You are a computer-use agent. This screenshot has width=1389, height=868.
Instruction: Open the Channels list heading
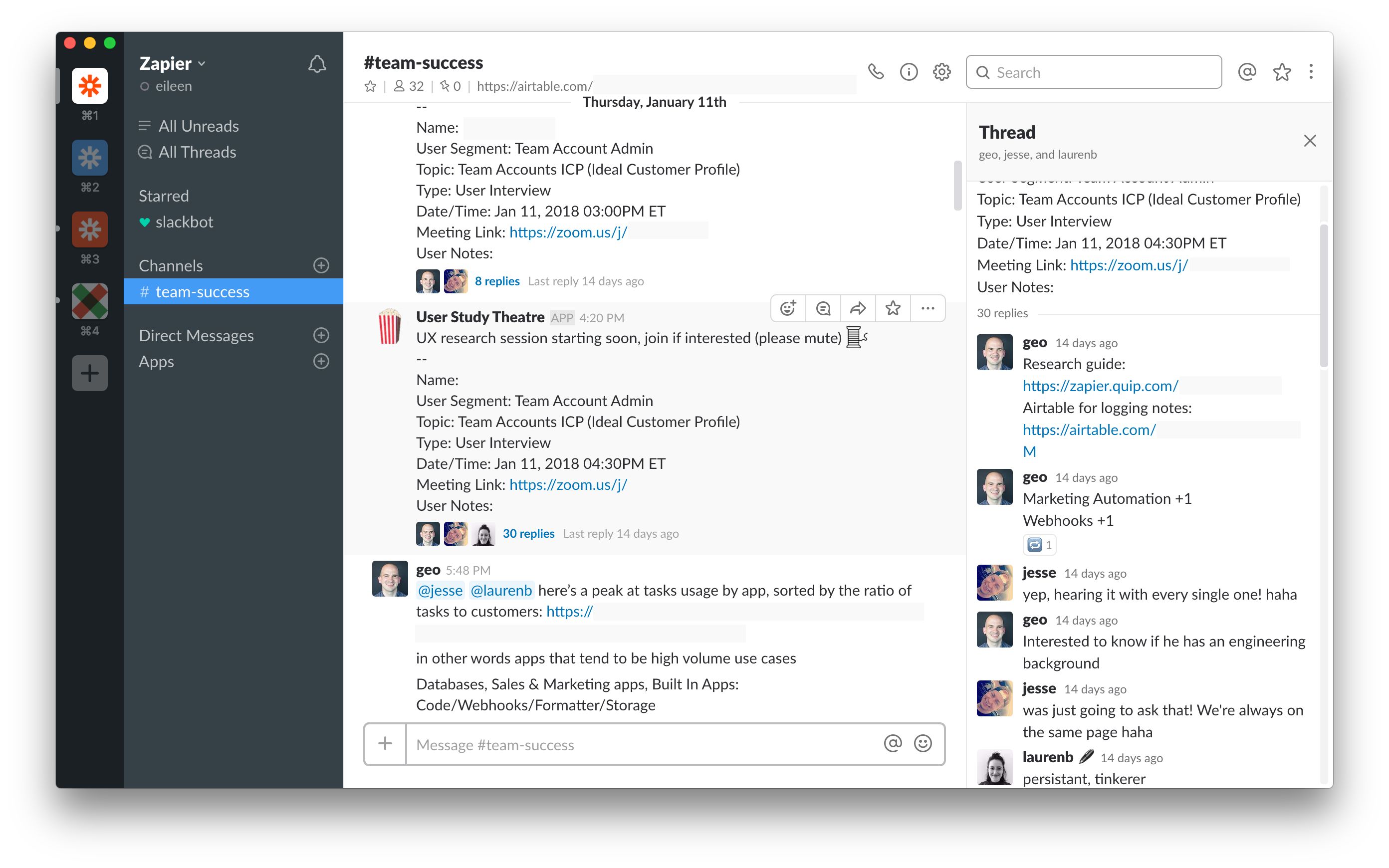(x=171, y=266)
